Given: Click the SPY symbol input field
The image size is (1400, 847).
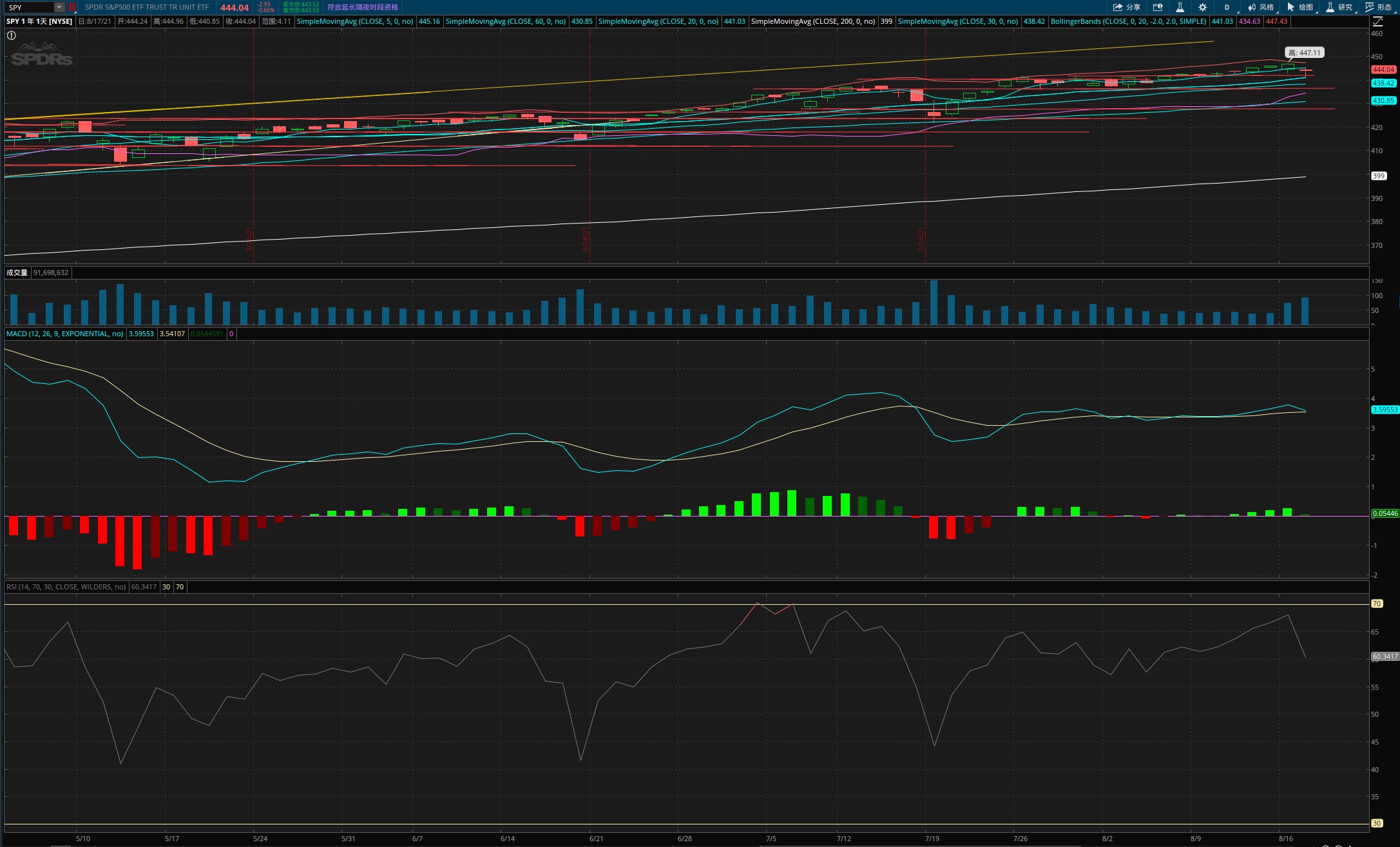Looking at the screenshot, I should (x=30, y=8).
